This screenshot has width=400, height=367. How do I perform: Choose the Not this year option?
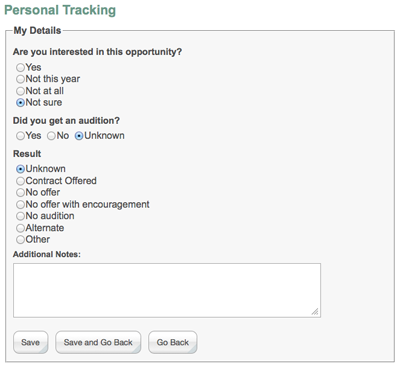coord(20,79)
